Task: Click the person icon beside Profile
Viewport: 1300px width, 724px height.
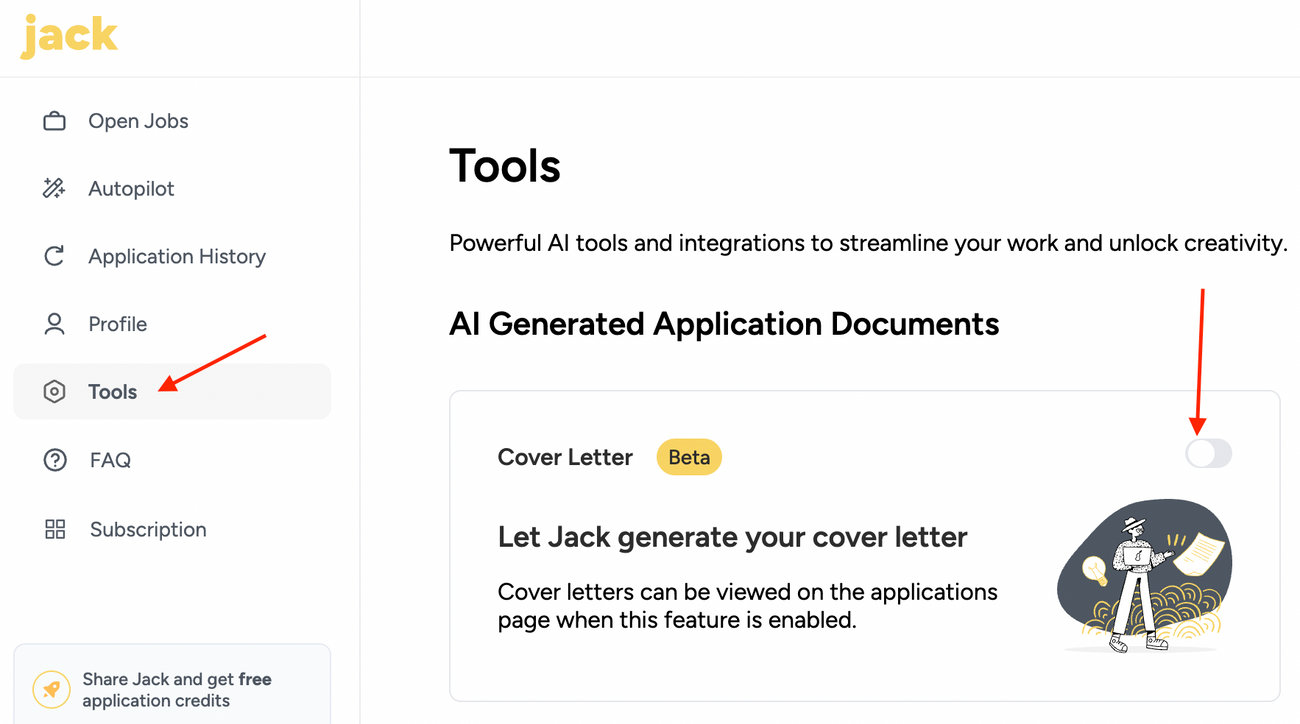Action: 54,324
